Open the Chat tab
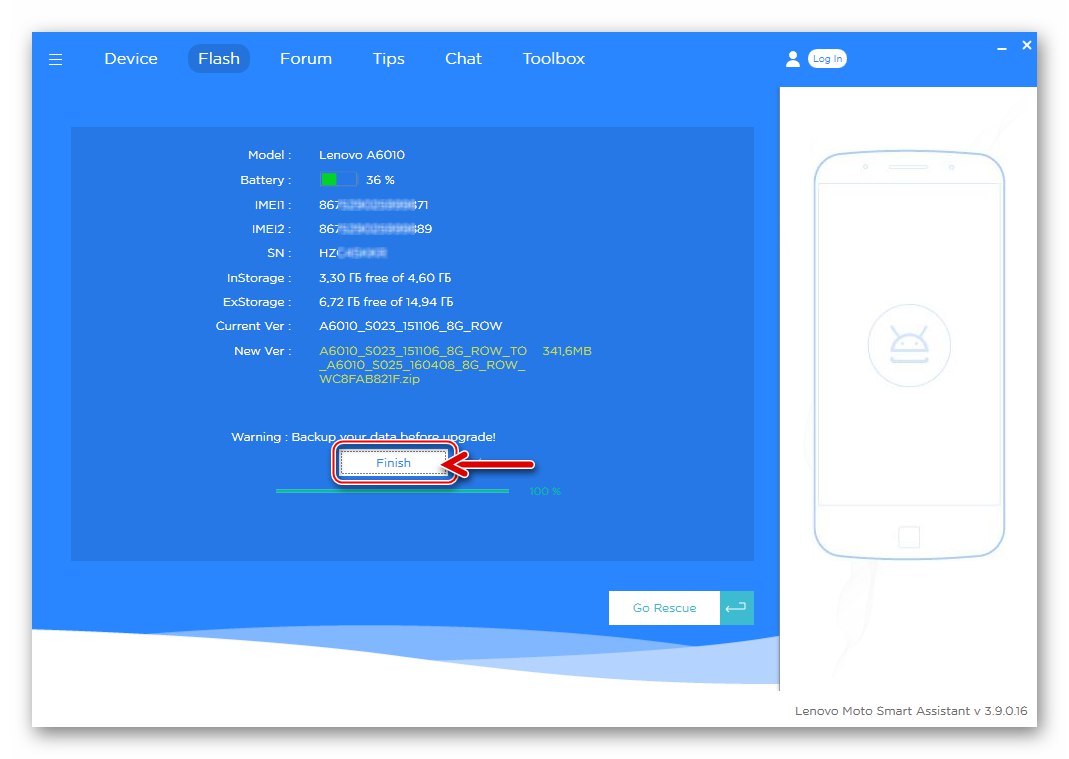Screen dimensions: 1069x759 click(x=464, y=59)
